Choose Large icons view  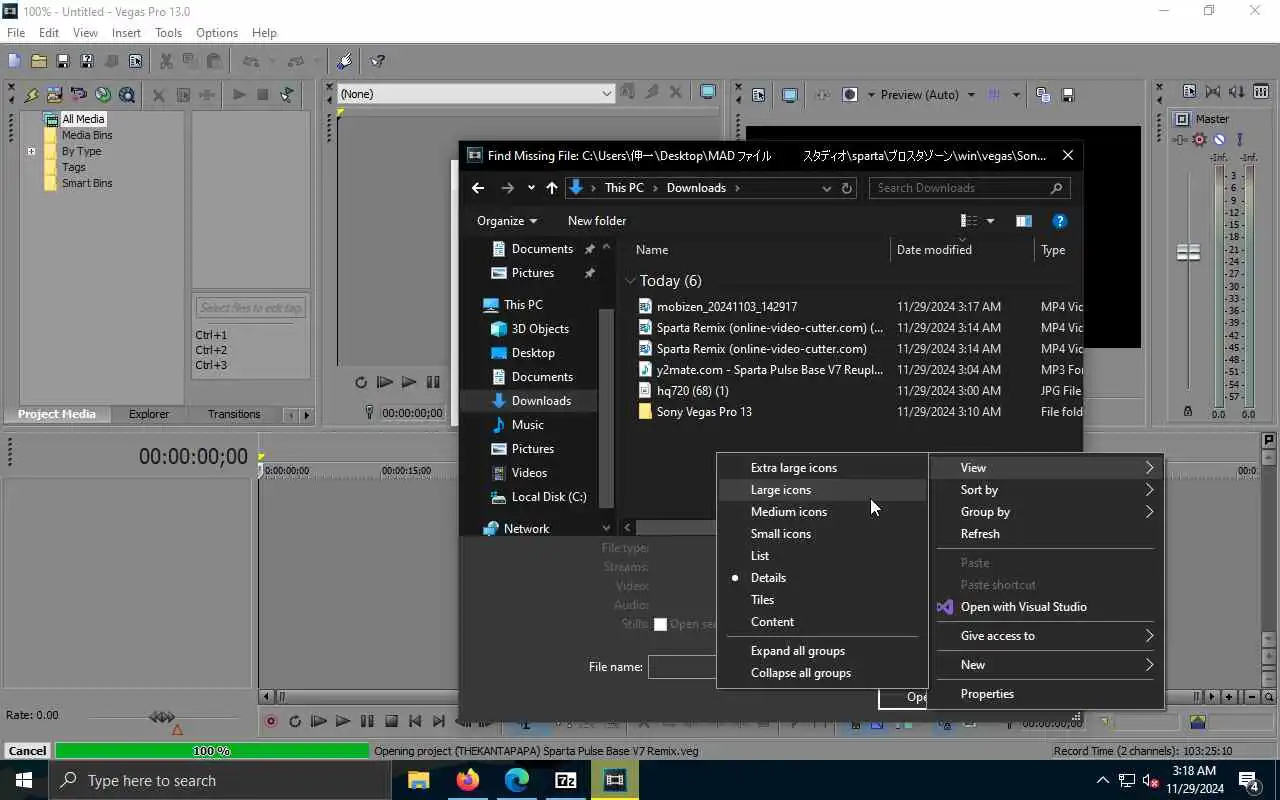click(x=780, y=490)
